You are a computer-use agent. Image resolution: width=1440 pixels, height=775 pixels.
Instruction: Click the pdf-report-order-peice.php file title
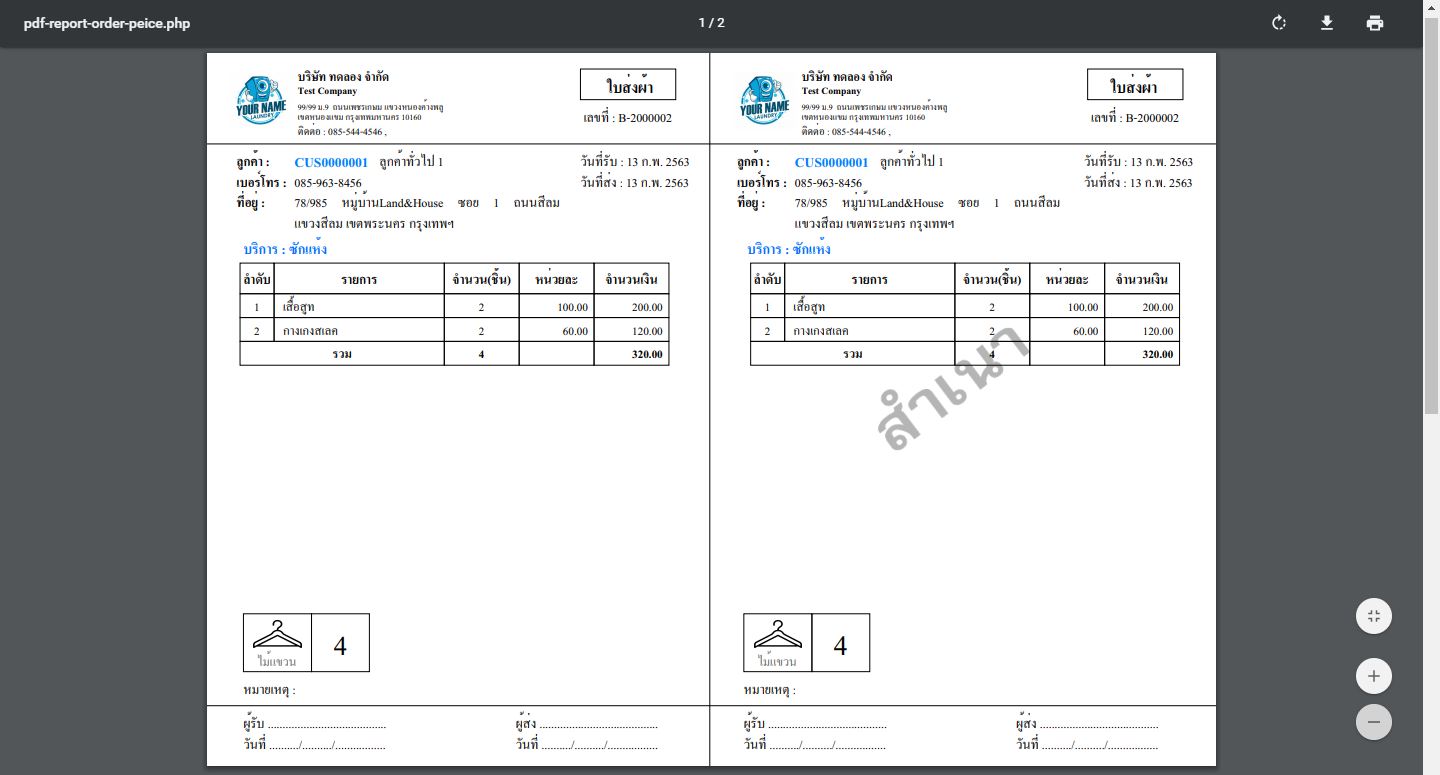107,23
